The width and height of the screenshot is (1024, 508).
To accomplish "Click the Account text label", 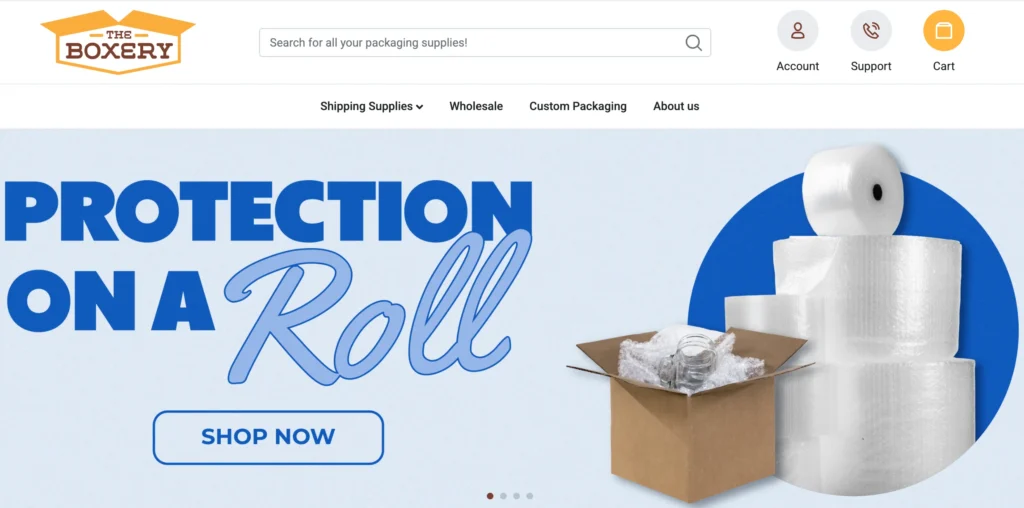I will pyautogui.click(x=797, y=67).
